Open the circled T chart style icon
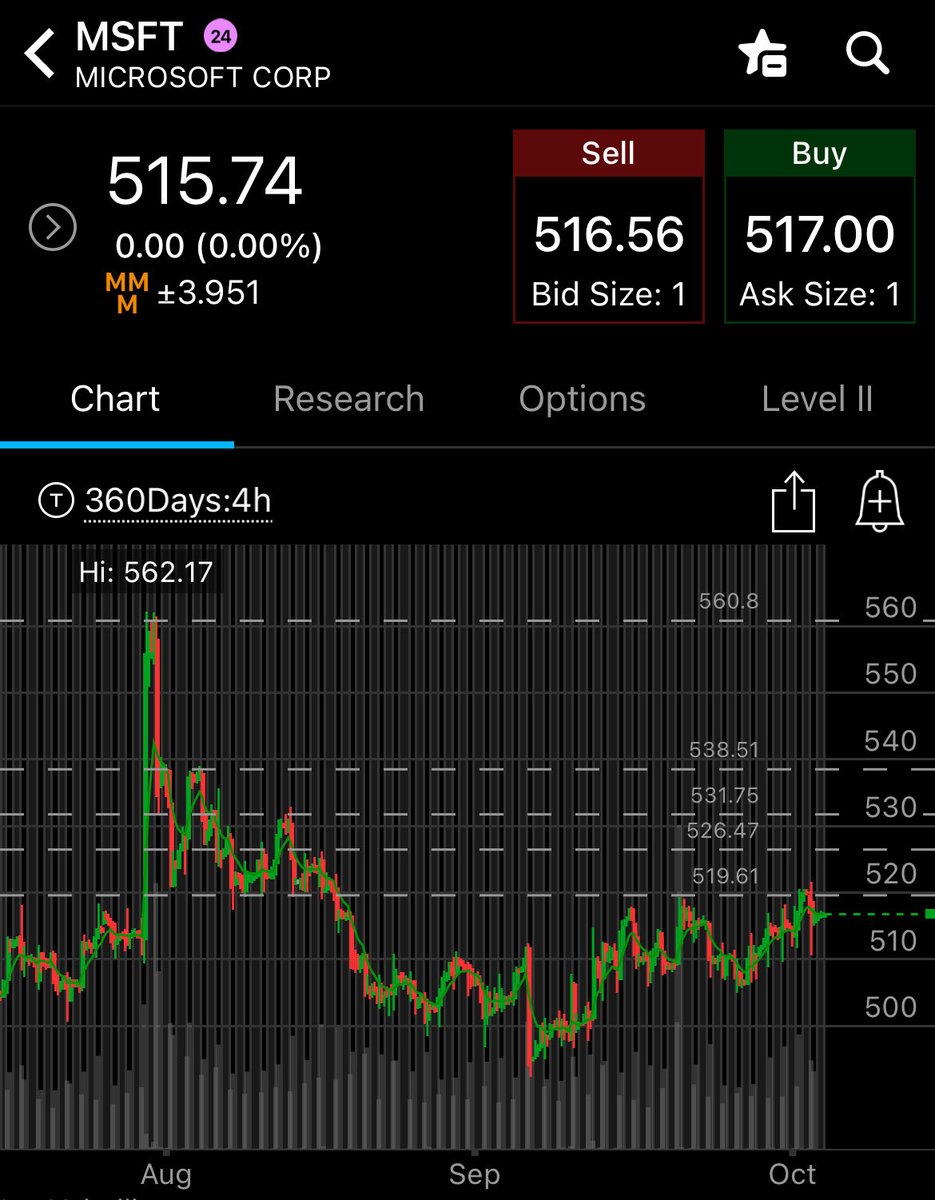The width and height of the screenshot is (935, 1200). 55,499
